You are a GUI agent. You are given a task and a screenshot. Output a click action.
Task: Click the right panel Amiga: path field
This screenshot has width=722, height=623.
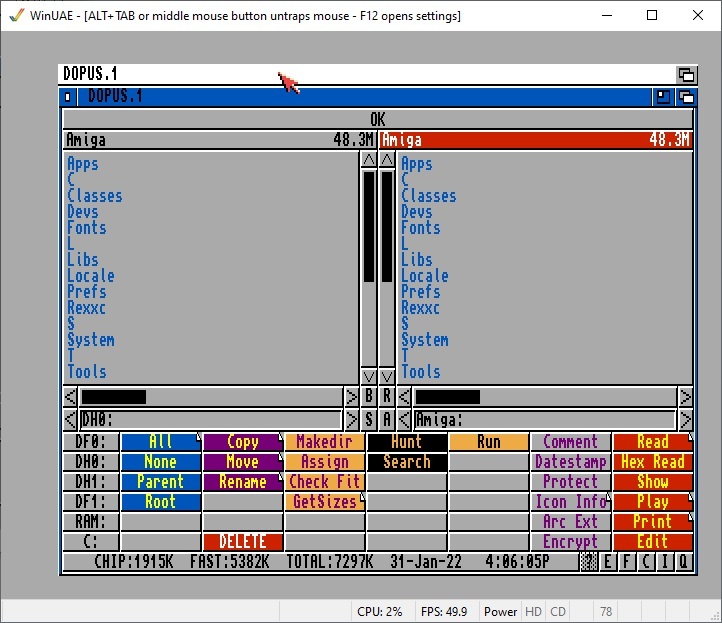(544, 419)
